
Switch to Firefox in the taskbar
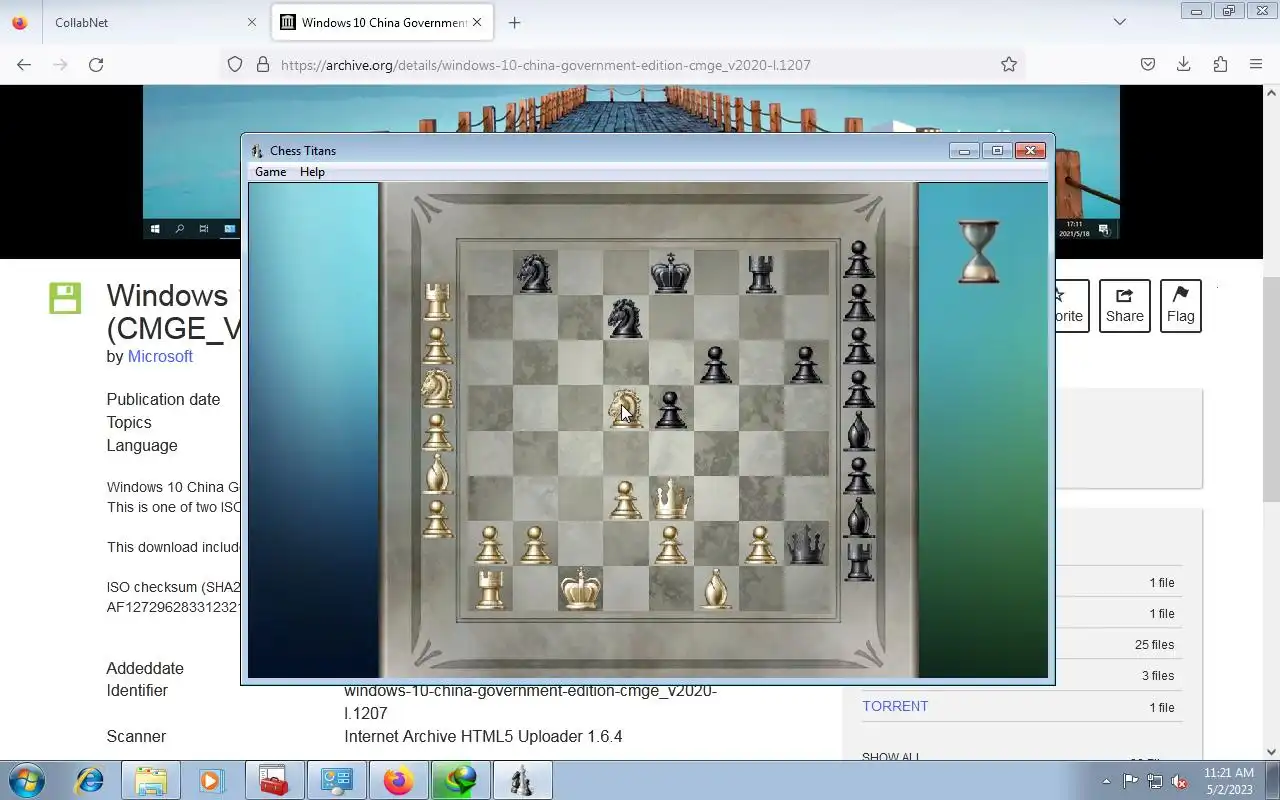pos(397,780)
